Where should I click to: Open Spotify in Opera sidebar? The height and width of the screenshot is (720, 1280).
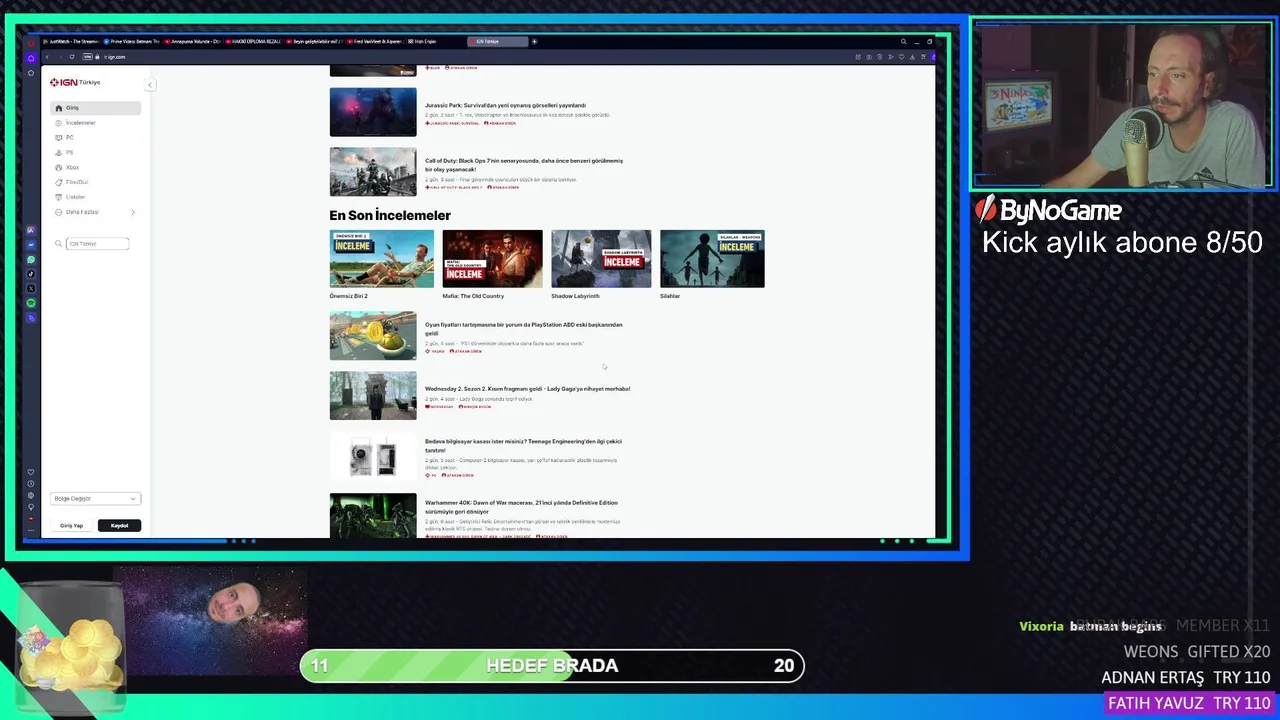click(x=31, y=303)
